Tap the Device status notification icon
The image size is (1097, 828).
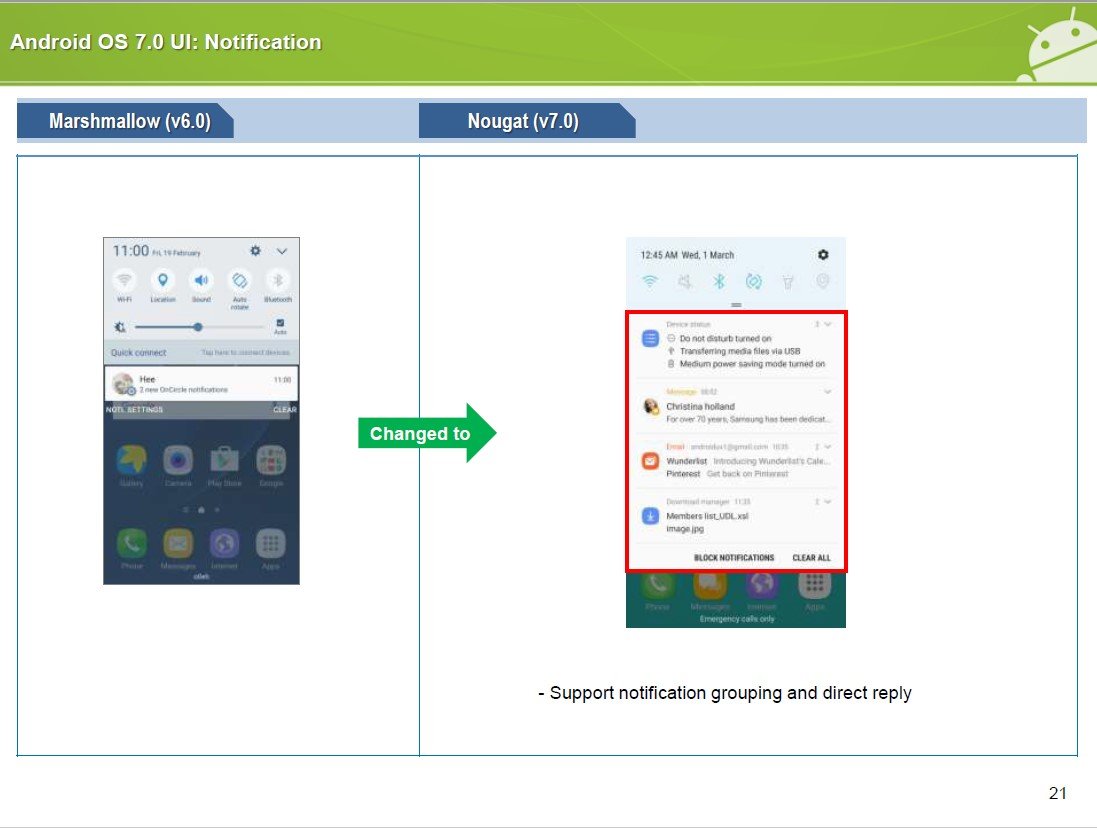(650, 338)
